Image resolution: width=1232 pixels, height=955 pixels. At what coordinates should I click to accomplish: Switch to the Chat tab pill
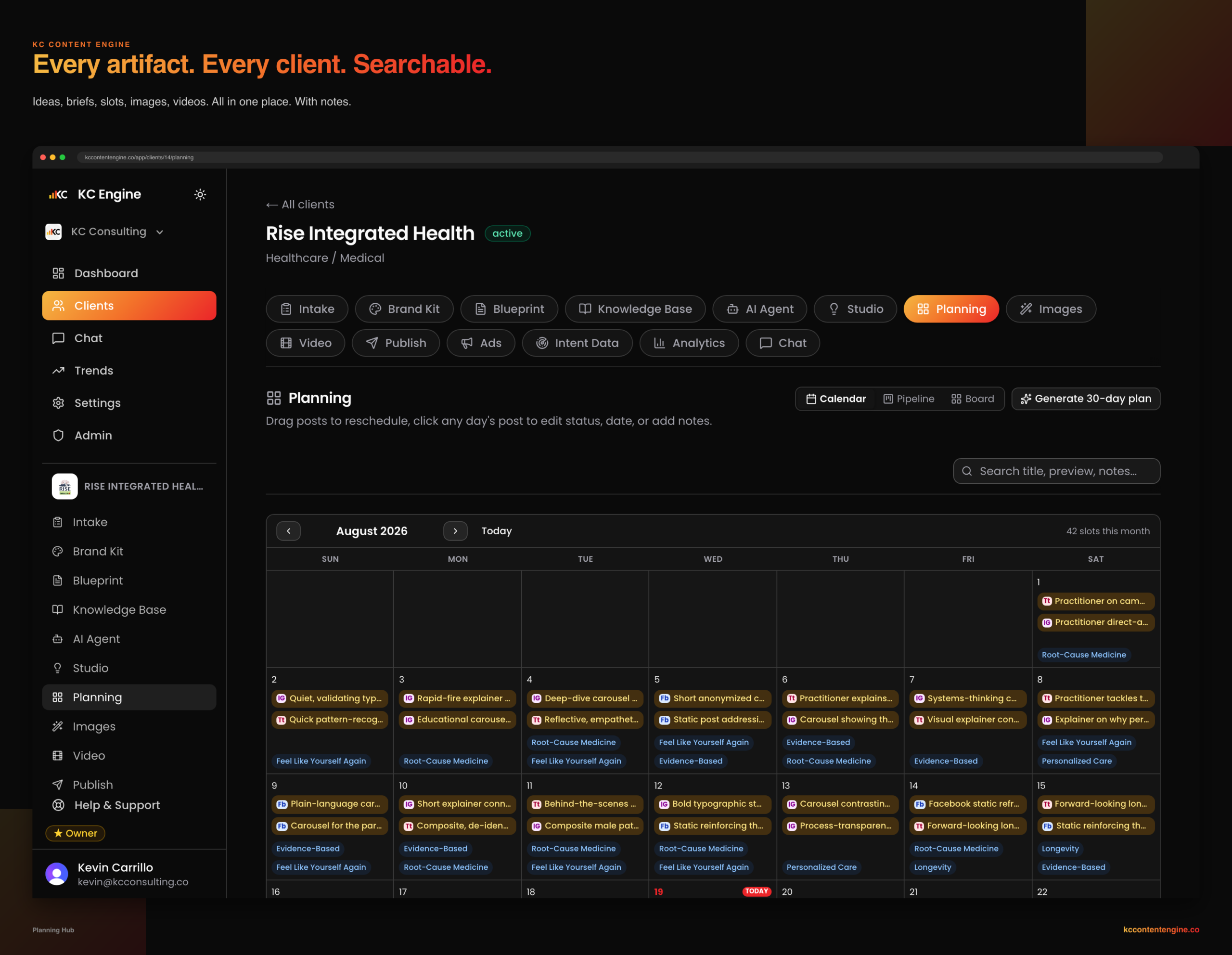point(783,343)
